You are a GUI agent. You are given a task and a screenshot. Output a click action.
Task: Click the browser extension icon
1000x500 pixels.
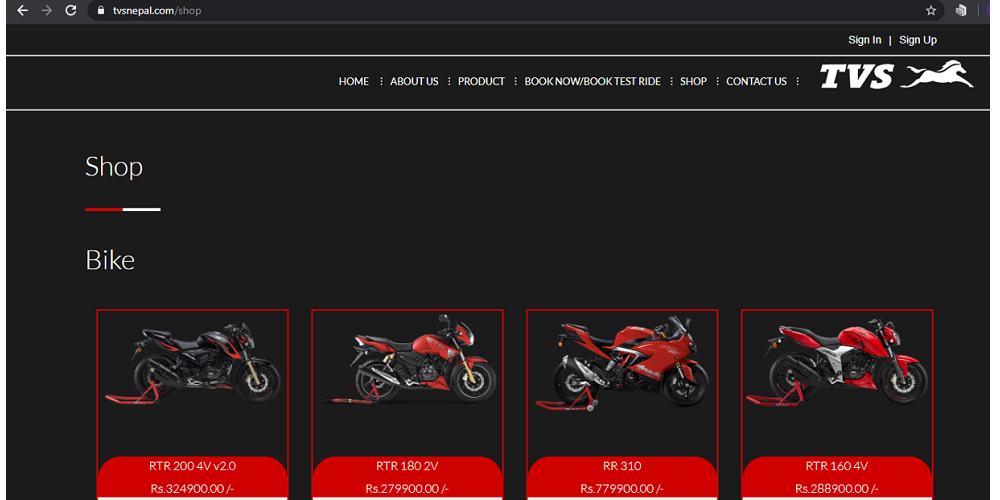pyautogui.click(x=961, y=11)
